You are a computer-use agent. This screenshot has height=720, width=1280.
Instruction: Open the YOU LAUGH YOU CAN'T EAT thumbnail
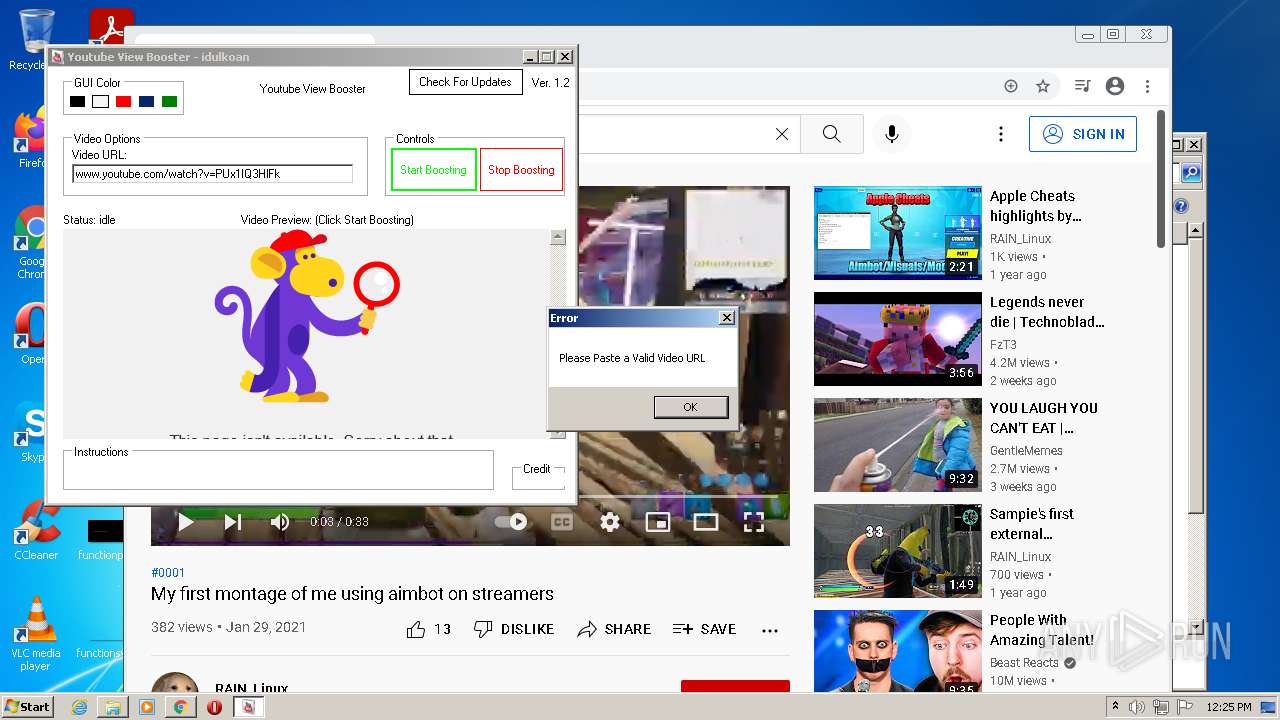pos(898,445)
